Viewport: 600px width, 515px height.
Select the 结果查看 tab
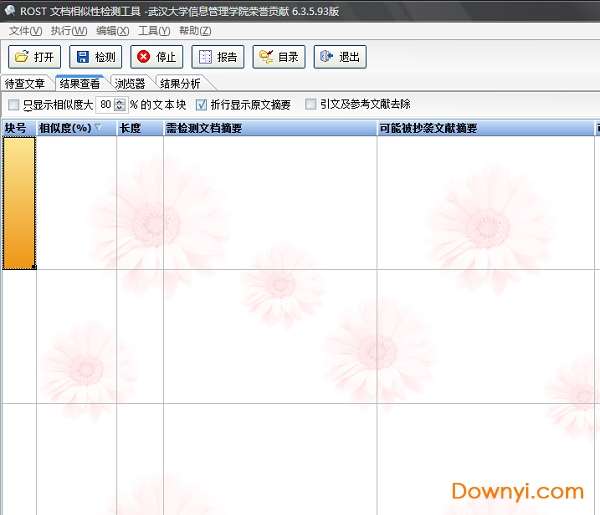click(x=80, y=83)
